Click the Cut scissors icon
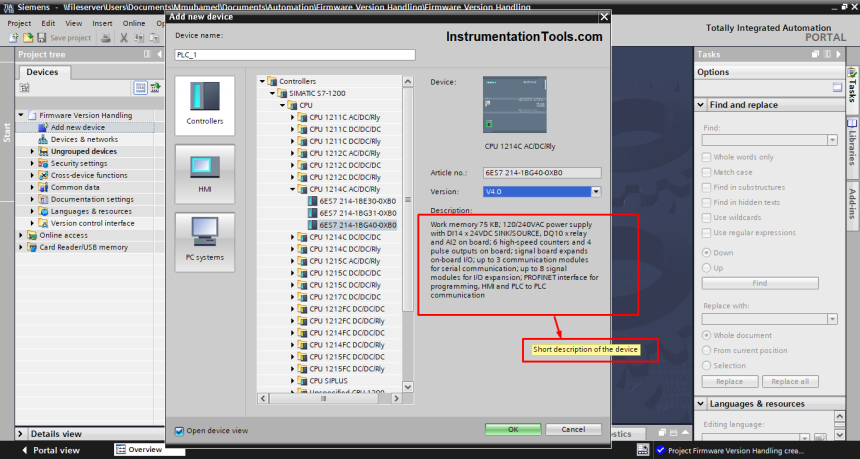The height and width of the screenshot is (459, 860). coord(124,38)
